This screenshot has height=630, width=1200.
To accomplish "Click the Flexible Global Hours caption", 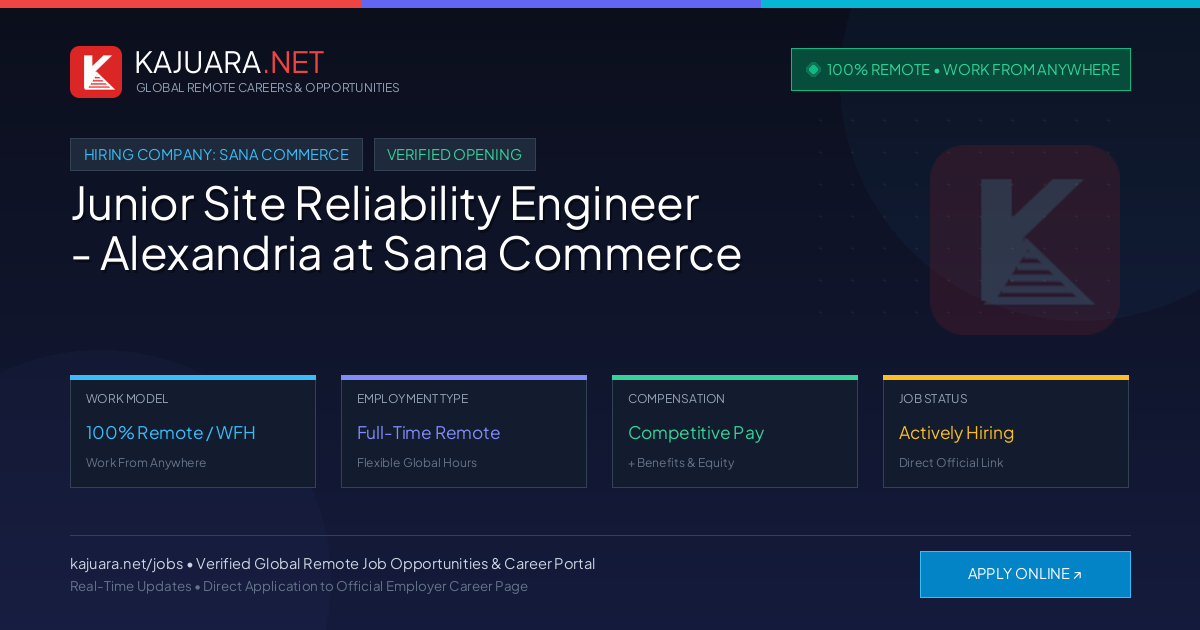I will point(417,463).
